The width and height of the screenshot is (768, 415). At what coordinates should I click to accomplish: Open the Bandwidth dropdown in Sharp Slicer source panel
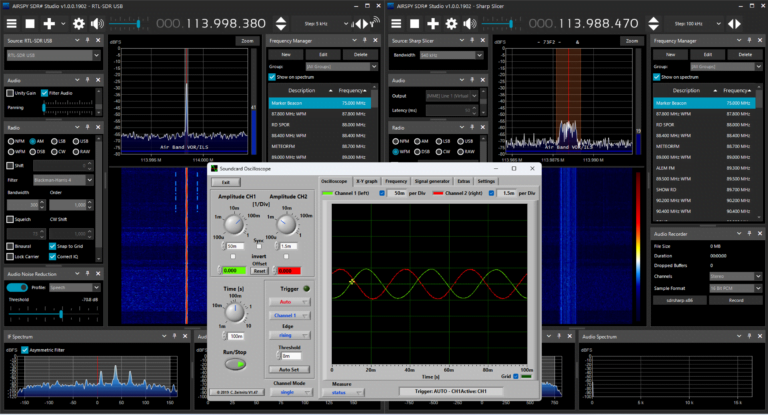pos(480,55)
